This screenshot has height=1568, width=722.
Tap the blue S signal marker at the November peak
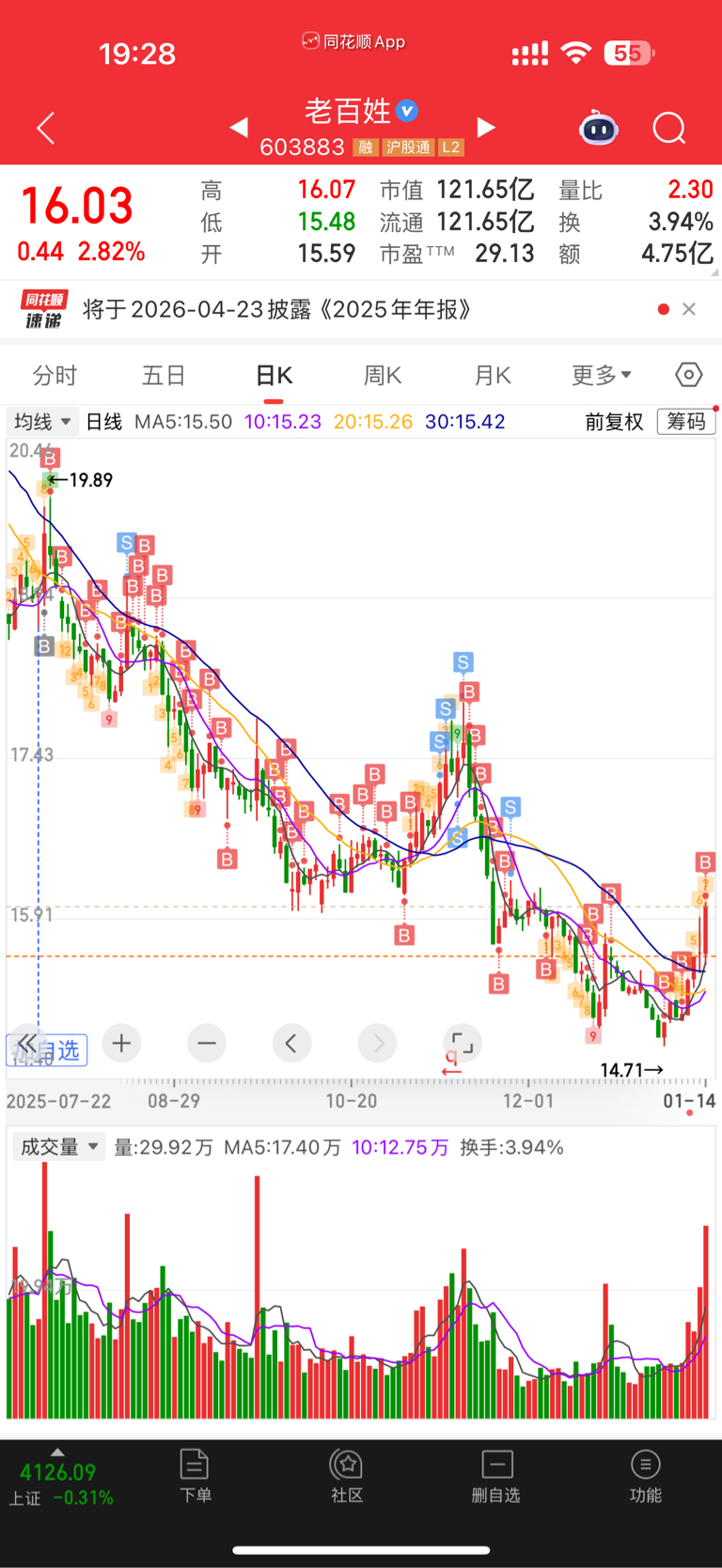point(463,662)
